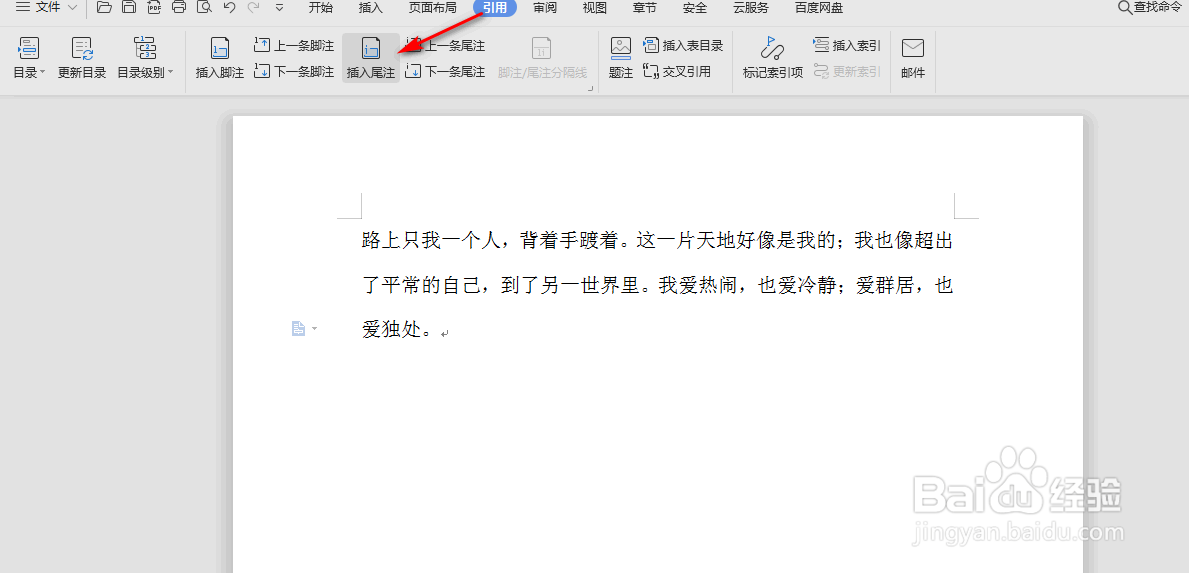
Task: Select the 引用 tab
Action: tap(495, 8)
